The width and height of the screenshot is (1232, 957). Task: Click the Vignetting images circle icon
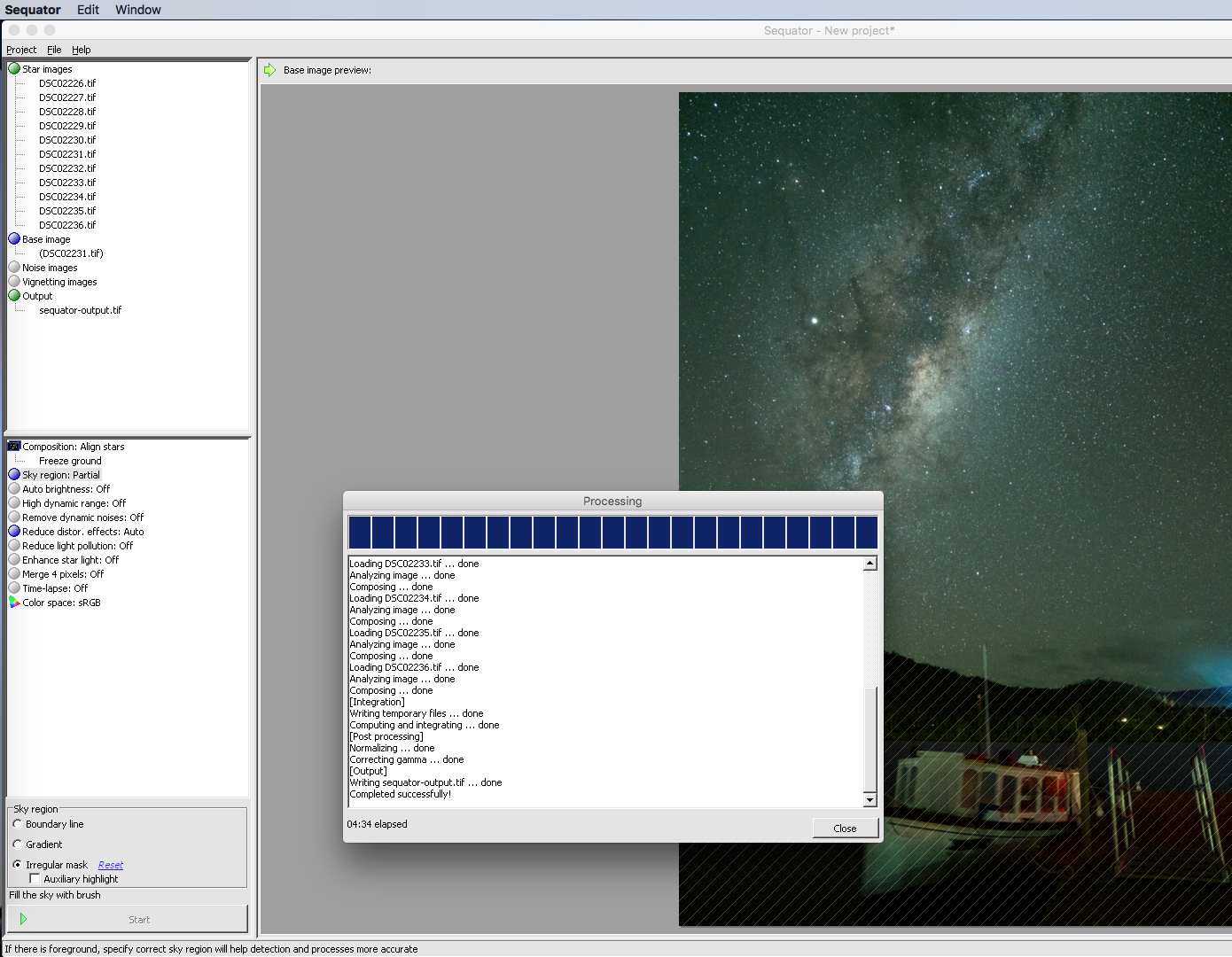(14, 281)
